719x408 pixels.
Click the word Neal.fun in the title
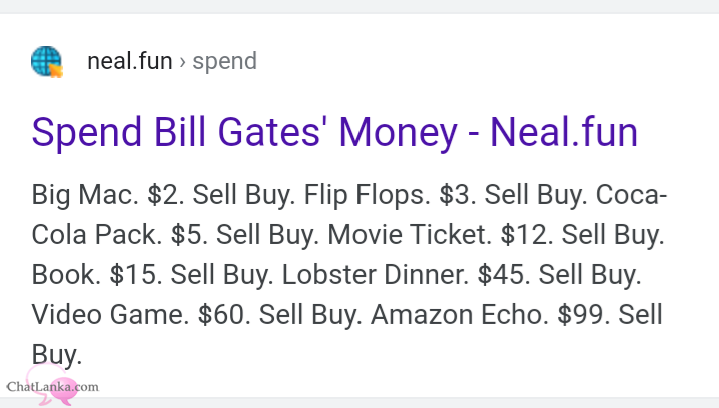(564, 132)
